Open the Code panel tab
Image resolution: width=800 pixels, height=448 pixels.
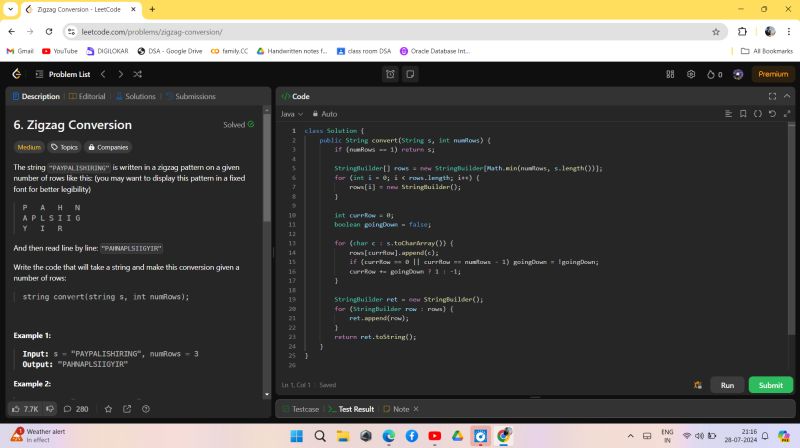coord(295,96)
